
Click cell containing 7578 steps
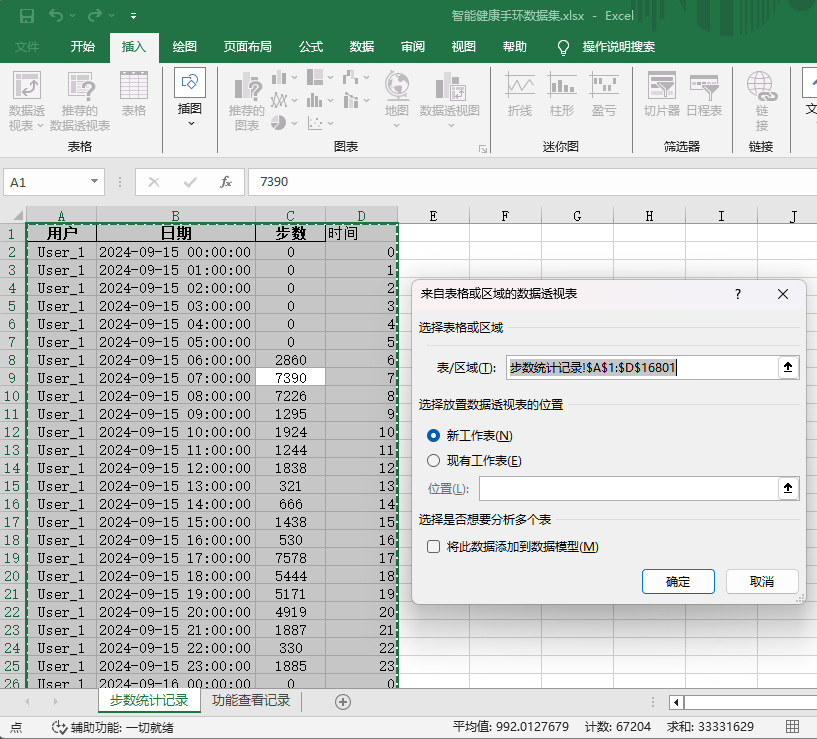pyautogui.click(x=290, y=558)
